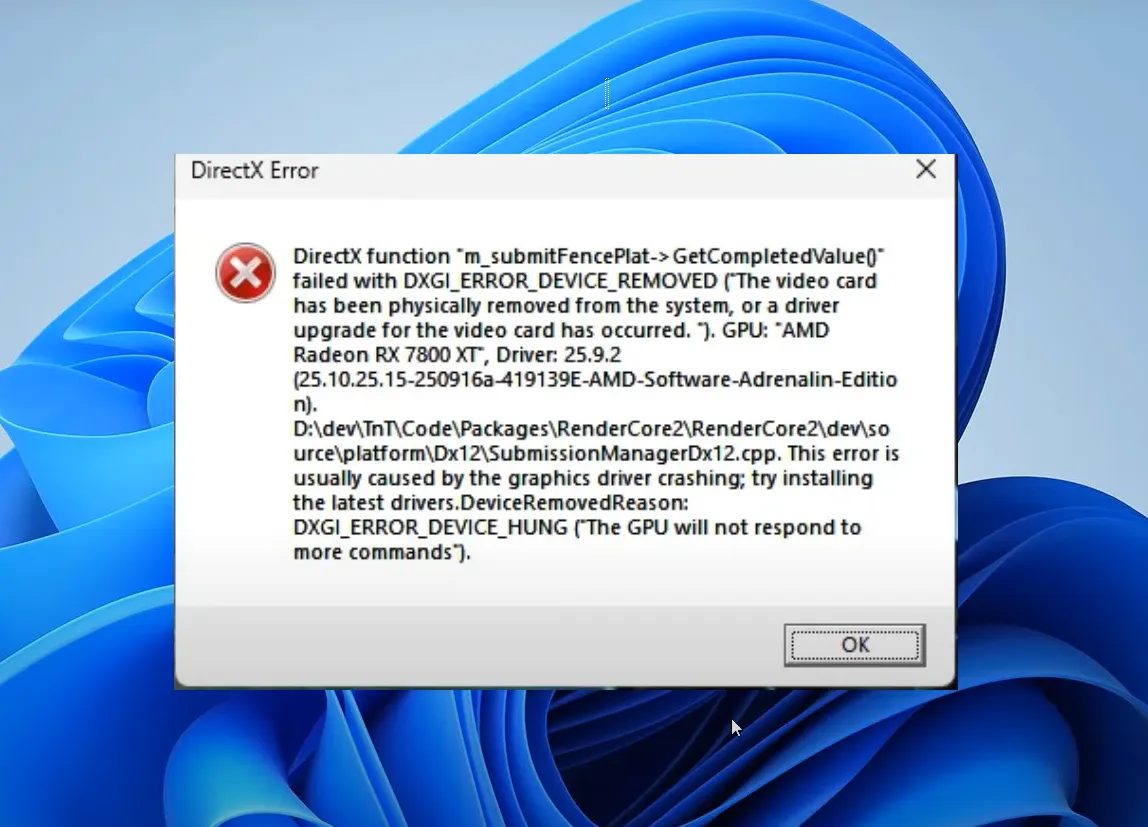Click the Driver: 25.9.2 version text
This screenshot has height=827, width=1148.
559,355
